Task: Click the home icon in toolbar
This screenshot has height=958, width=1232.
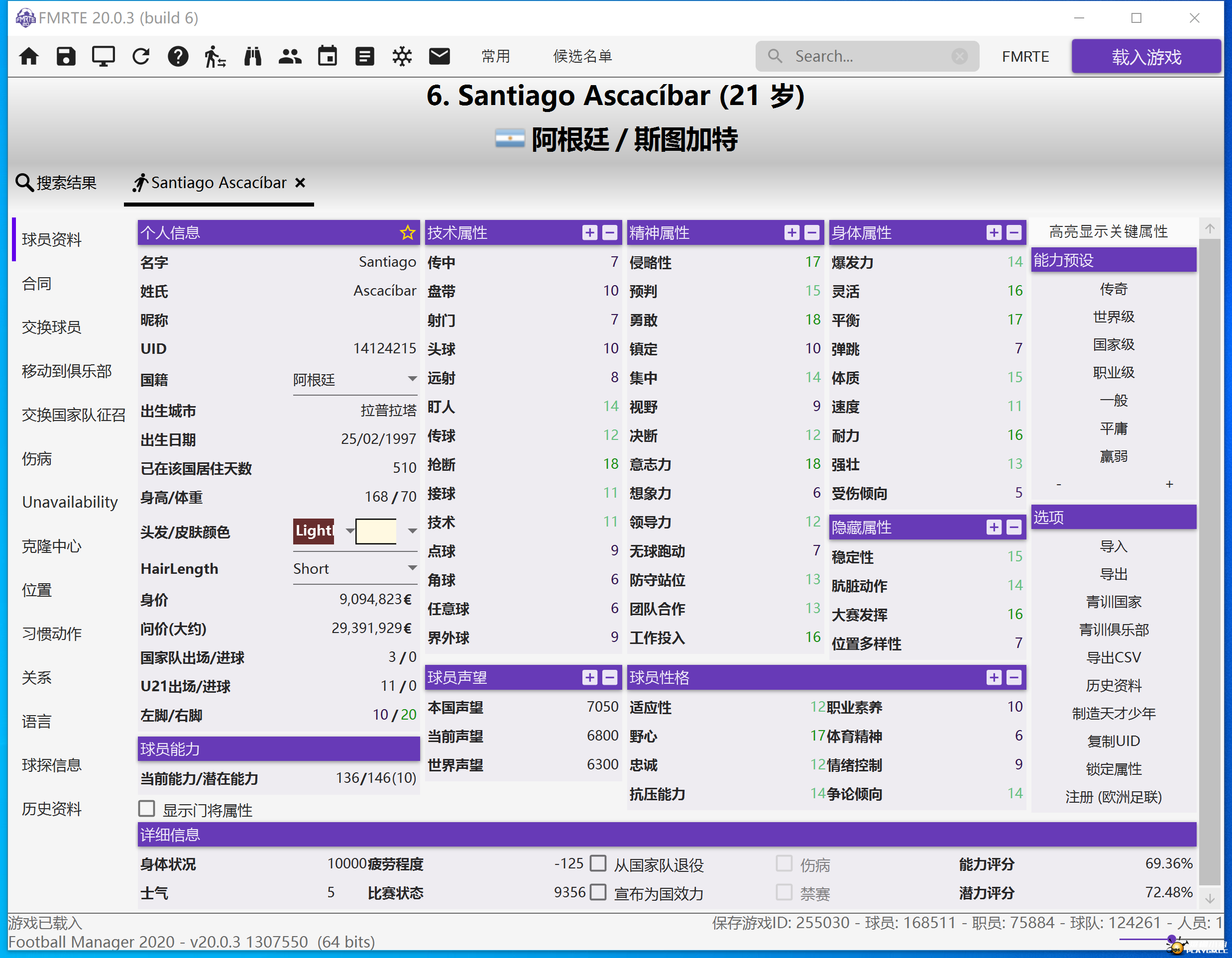Action: pyautogui.click(x=29, y=56)
